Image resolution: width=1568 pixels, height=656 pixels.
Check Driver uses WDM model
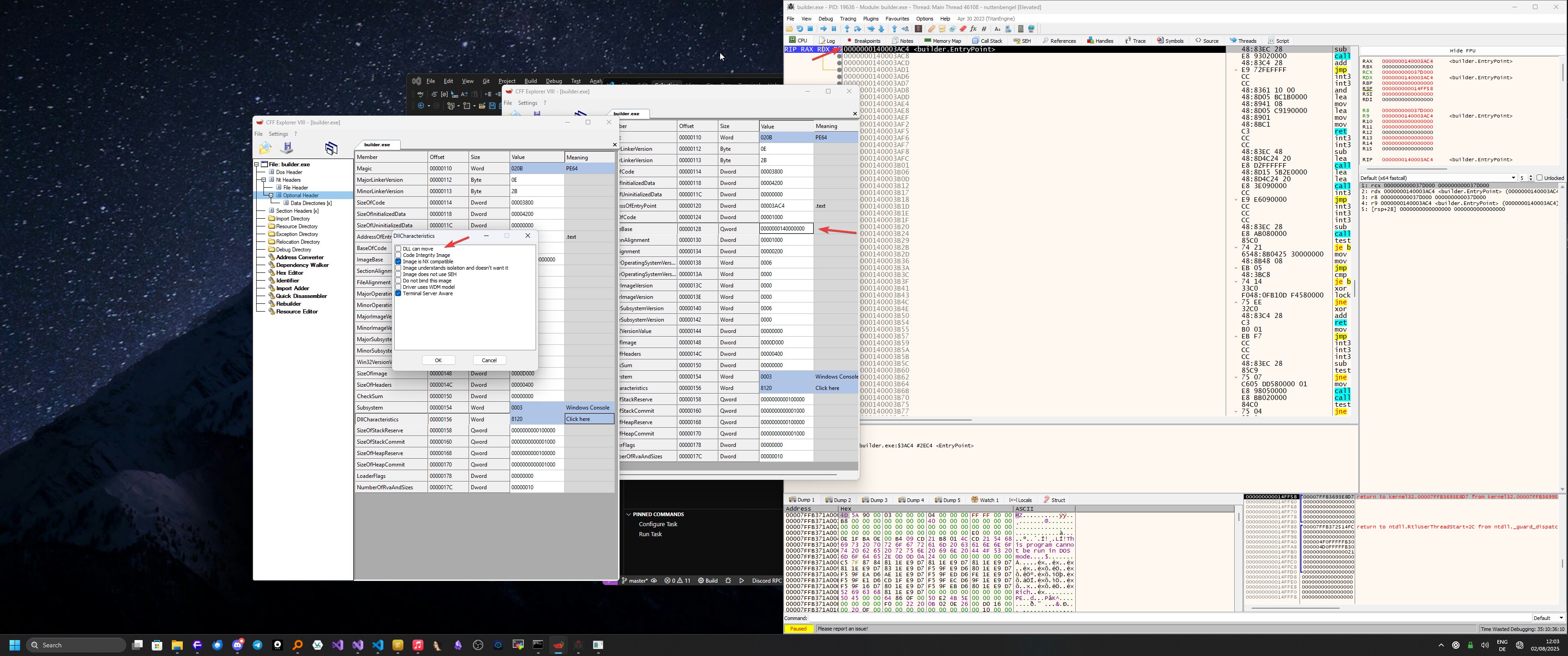tap(398, 287)
